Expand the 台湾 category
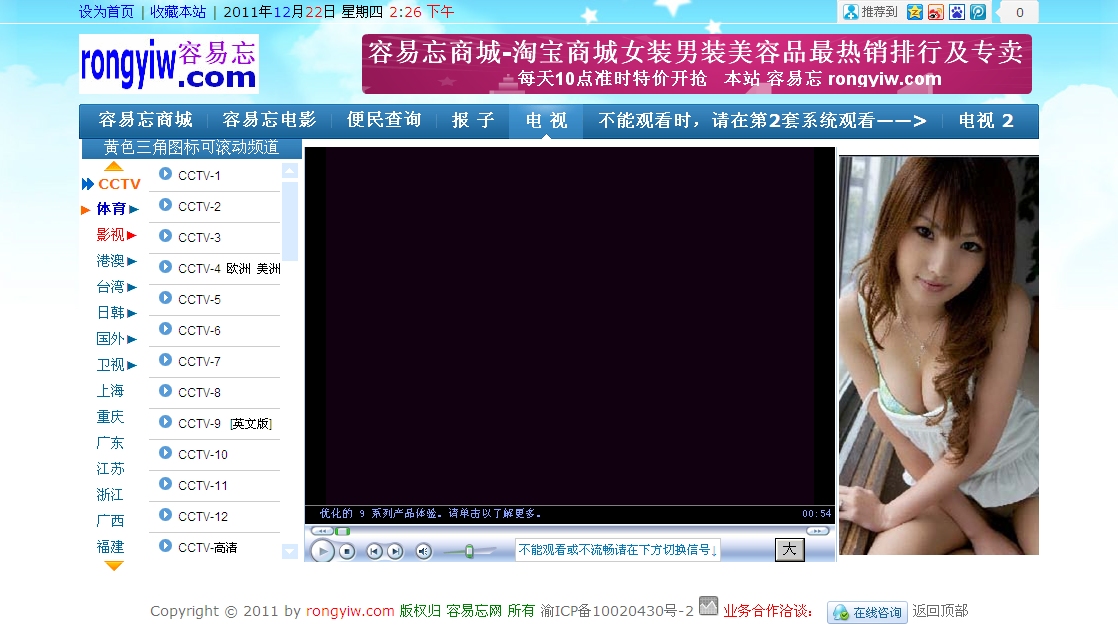Screen dimensions: 1118x632 [x=116, y=287]
